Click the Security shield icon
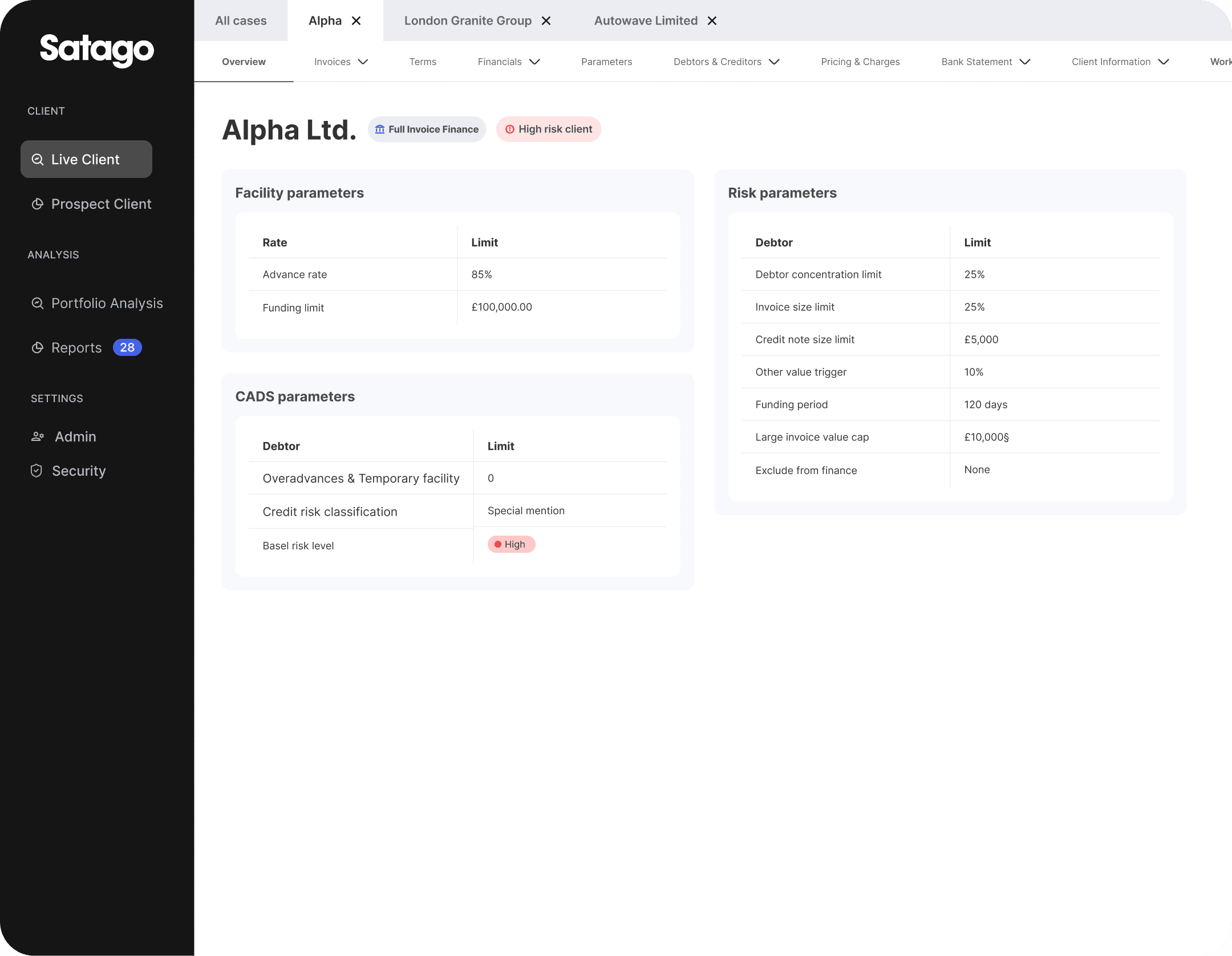This screenshot has width=1232, height=956. pos(37,471)
